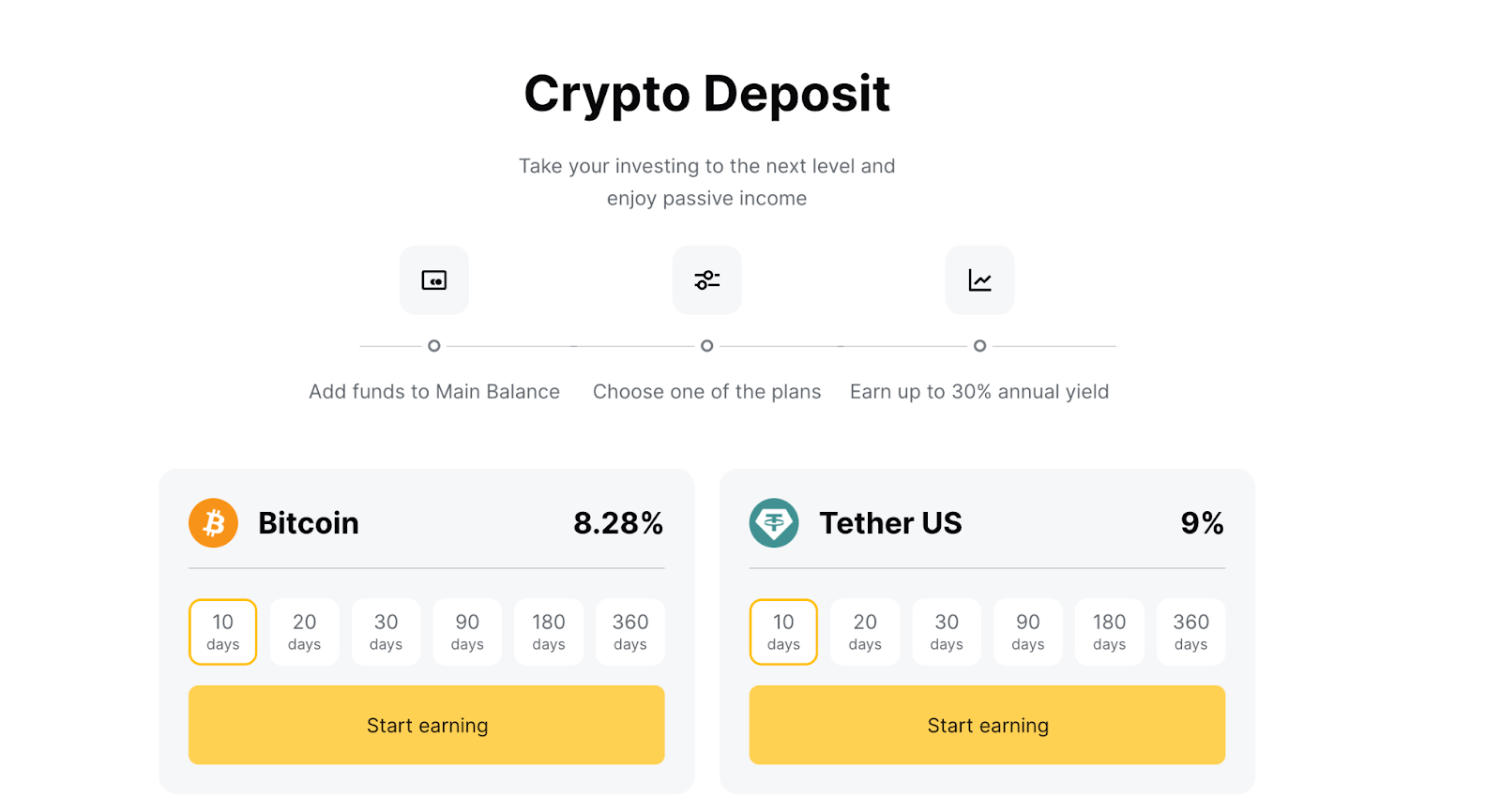Select the 90 days plan for Tether US
1501x812 pixels.
click(x=1027, y=632)
